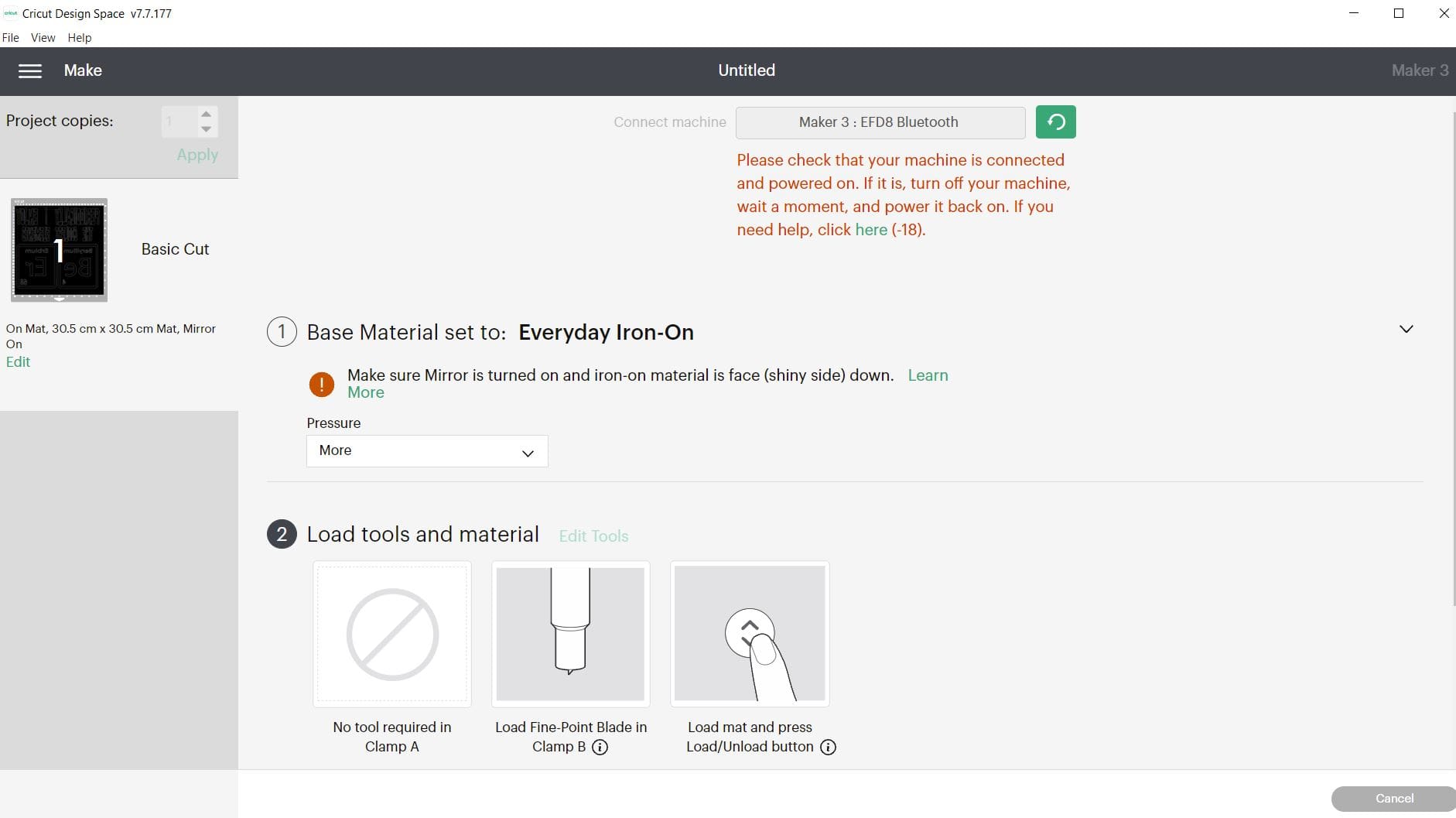Screen dimensions: 1456x818
Task: Increase project copies with up arrow
Action: pos(206,115)
